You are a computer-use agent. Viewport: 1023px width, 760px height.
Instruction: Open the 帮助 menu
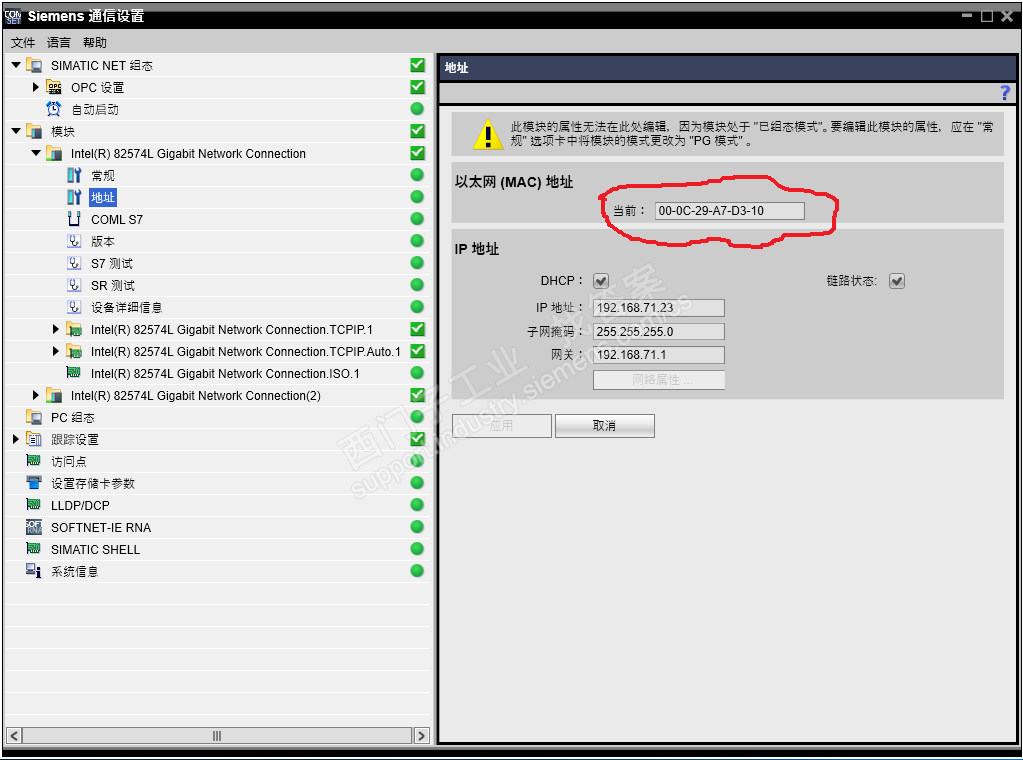pyautogui.click(x=95, y=42)
